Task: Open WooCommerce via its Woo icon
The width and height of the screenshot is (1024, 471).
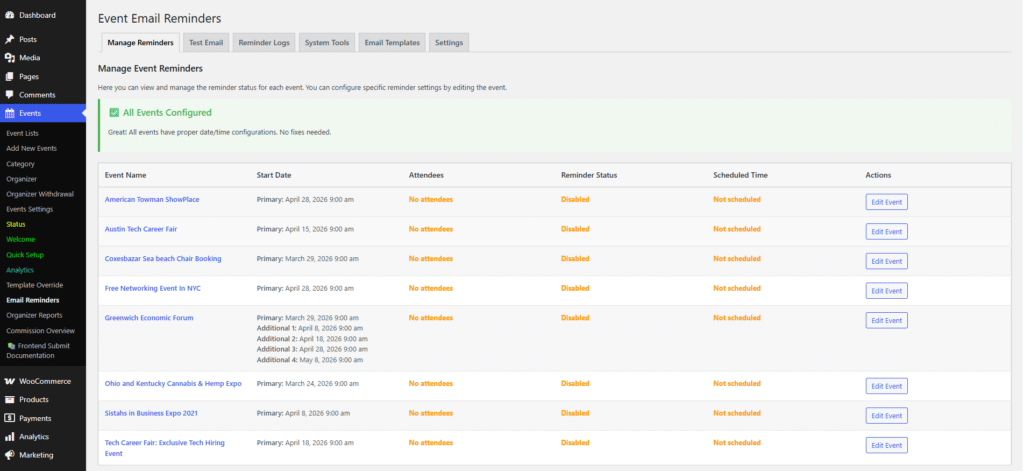Action: [x=9, y=381]
